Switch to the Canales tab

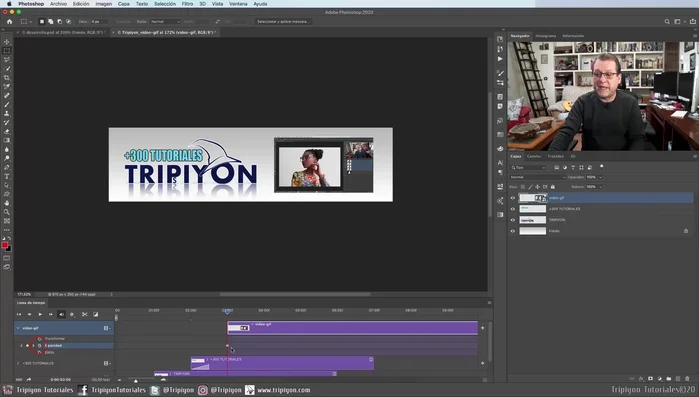[x=534, y=156]
